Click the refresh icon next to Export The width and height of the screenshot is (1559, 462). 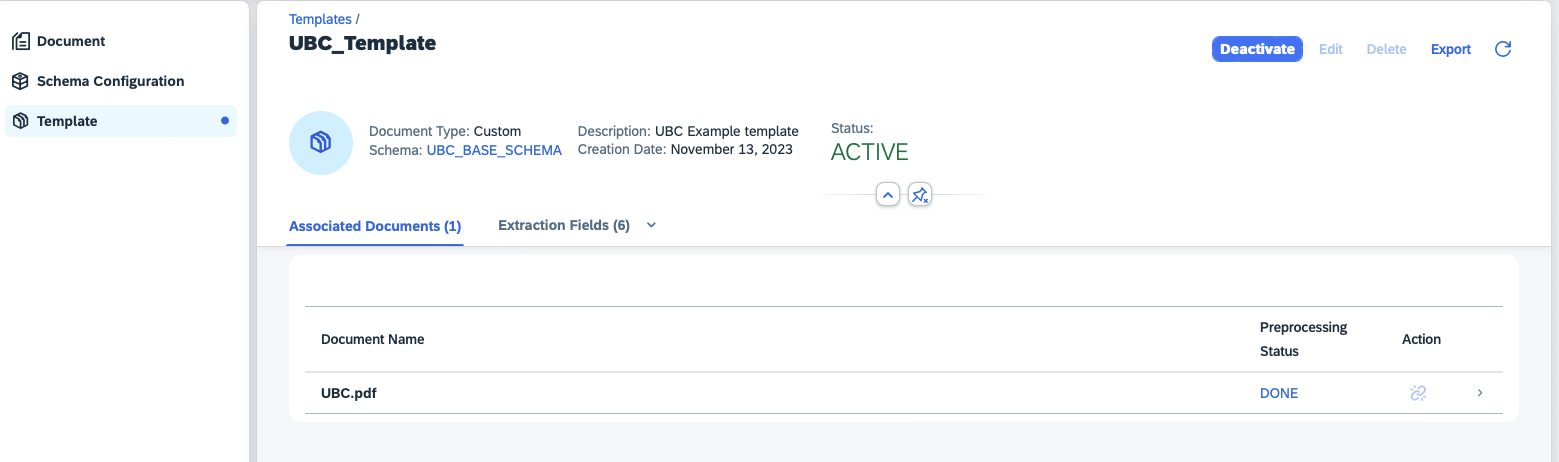point(1502,49)
